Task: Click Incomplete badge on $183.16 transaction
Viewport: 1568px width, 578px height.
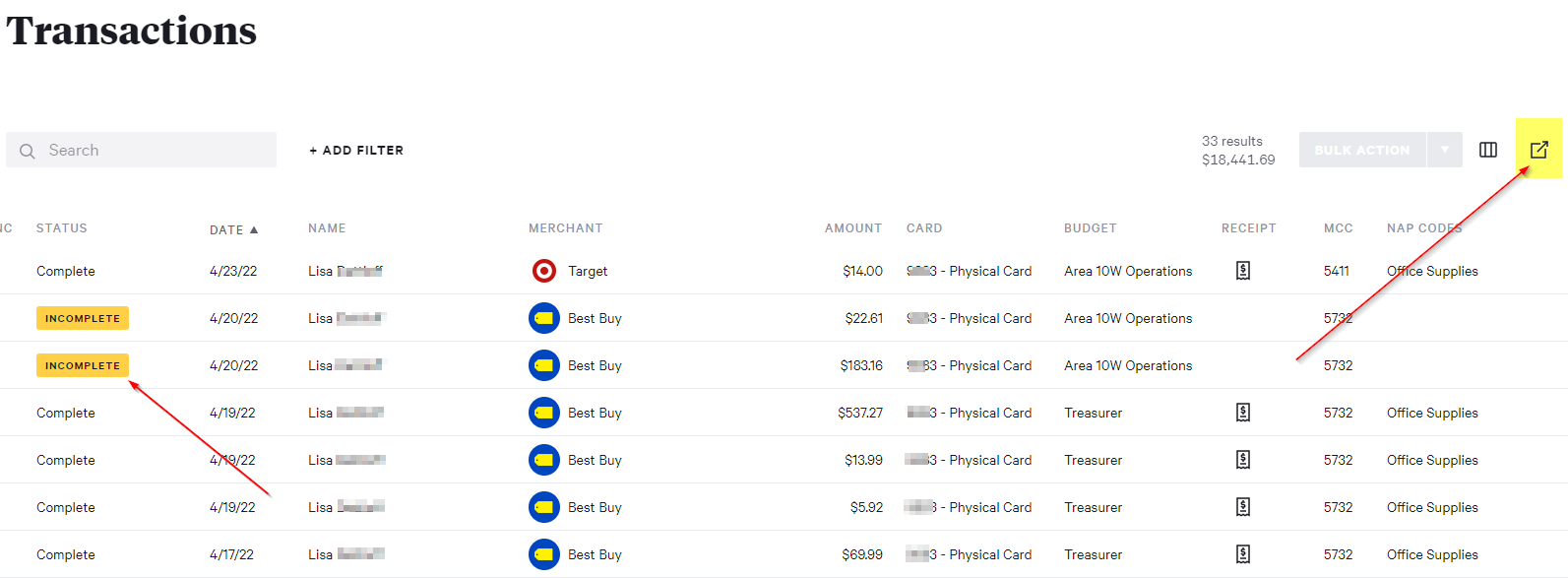Action: (x=83, y=365)
